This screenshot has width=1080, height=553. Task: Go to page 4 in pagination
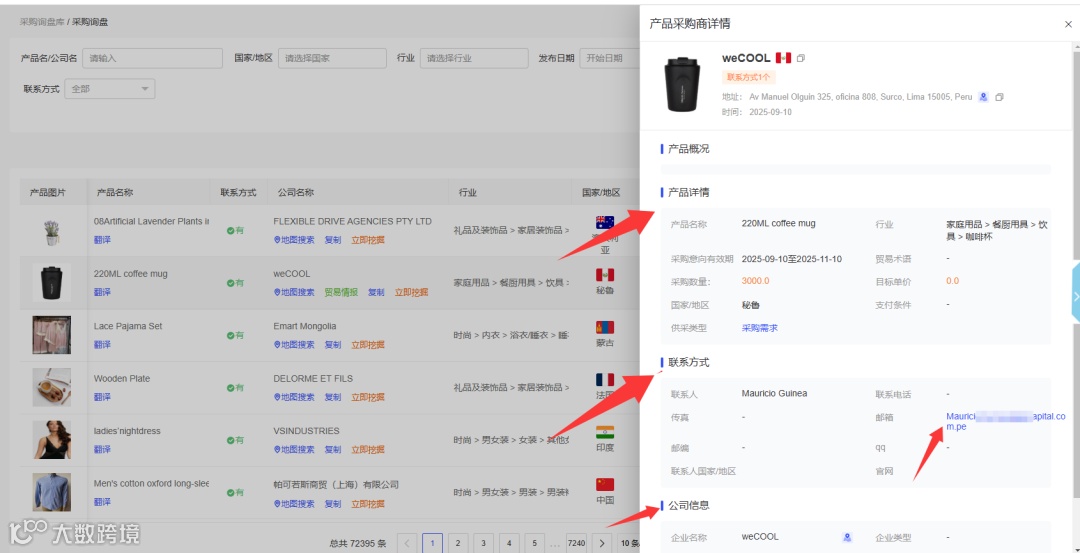click(509, 543)
